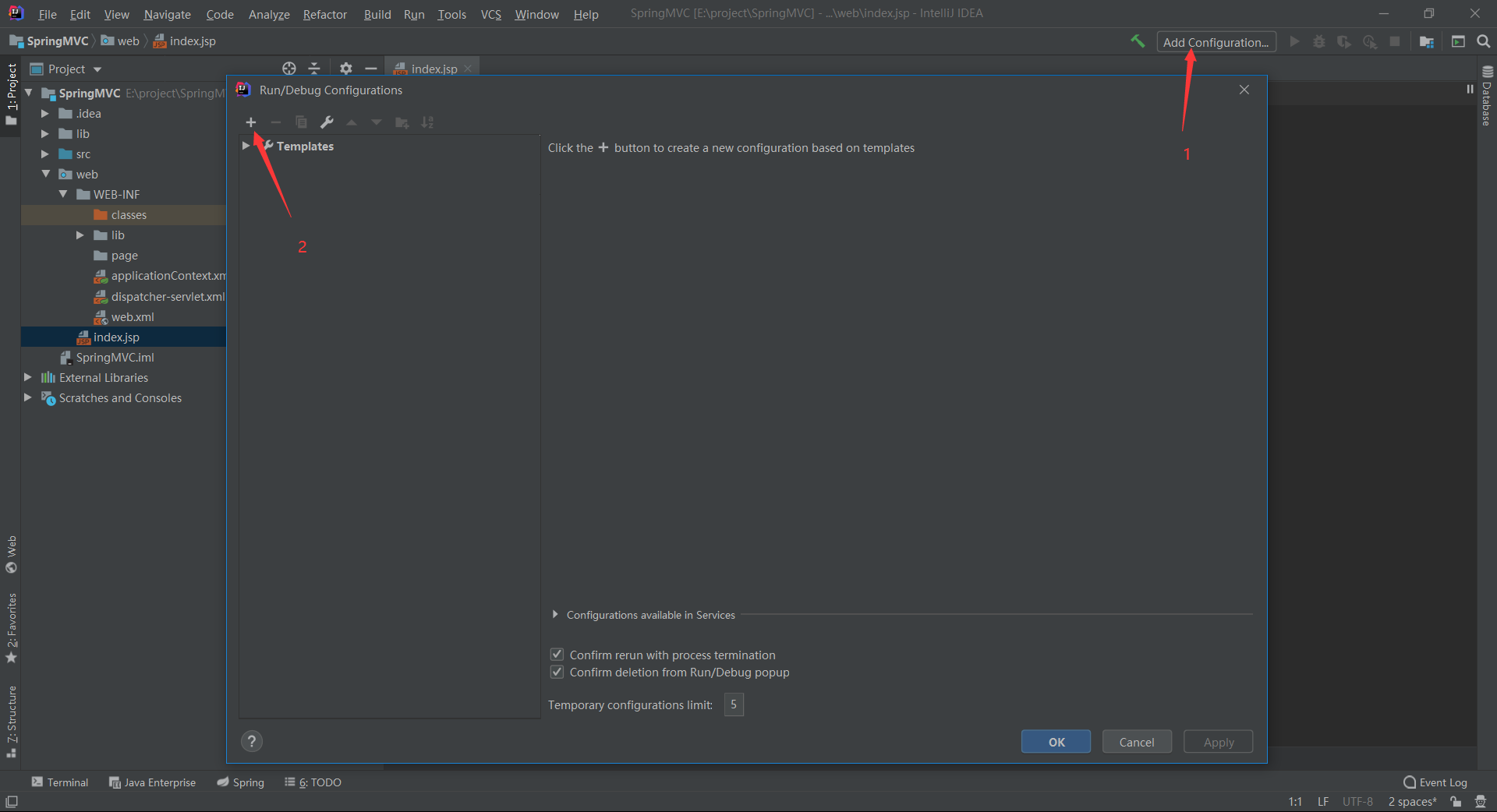This screenshot has width=1497, height=812.
Task: Click the Debug bug icon in toolbar
Action: pos(1319,41)
